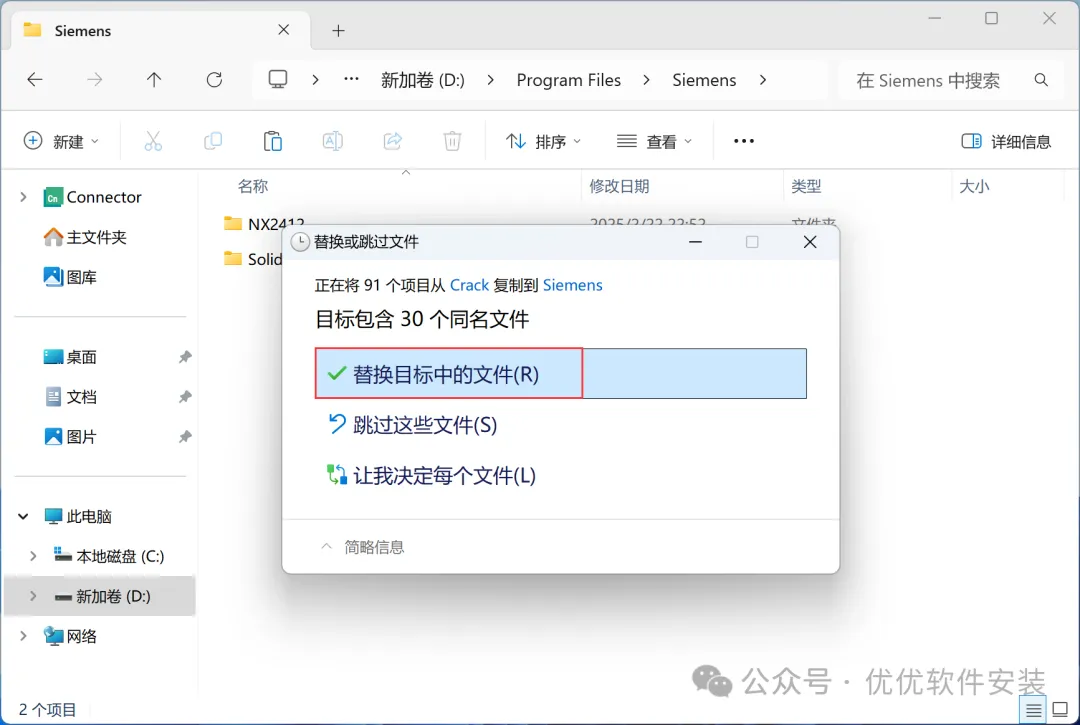
Task: Click the Cut scissors icon
Action: [153, 141]
